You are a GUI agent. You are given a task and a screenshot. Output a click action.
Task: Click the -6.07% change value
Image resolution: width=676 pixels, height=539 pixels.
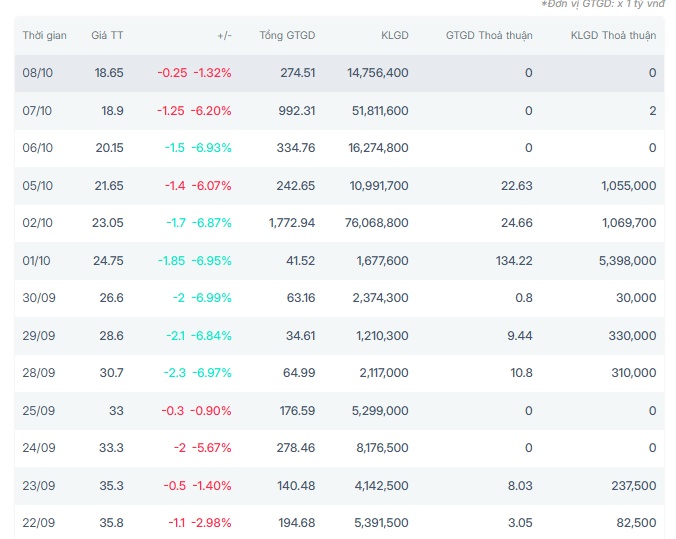coord(211,186)
